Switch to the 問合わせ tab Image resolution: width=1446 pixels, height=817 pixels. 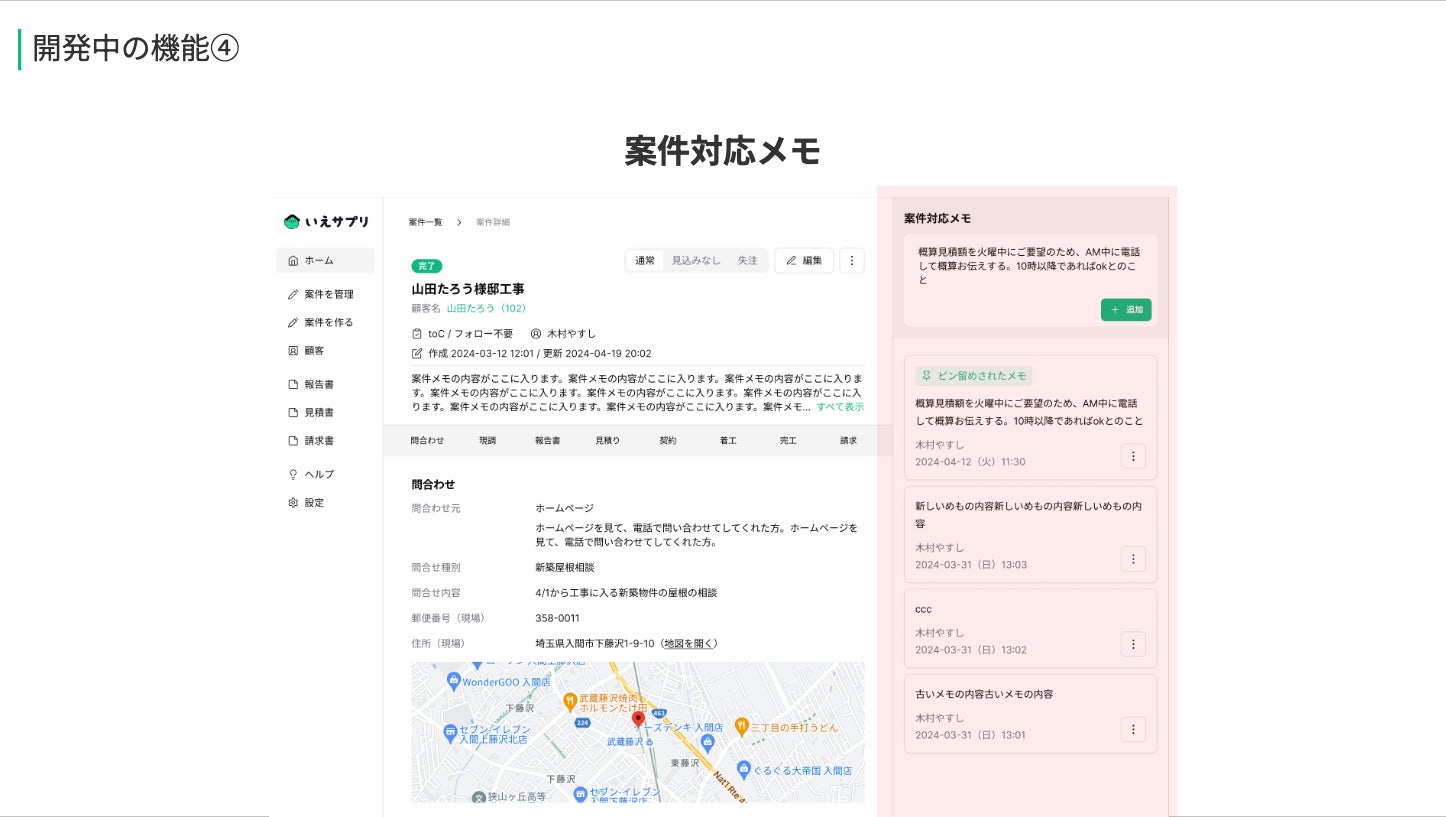(x=427, y=441)
